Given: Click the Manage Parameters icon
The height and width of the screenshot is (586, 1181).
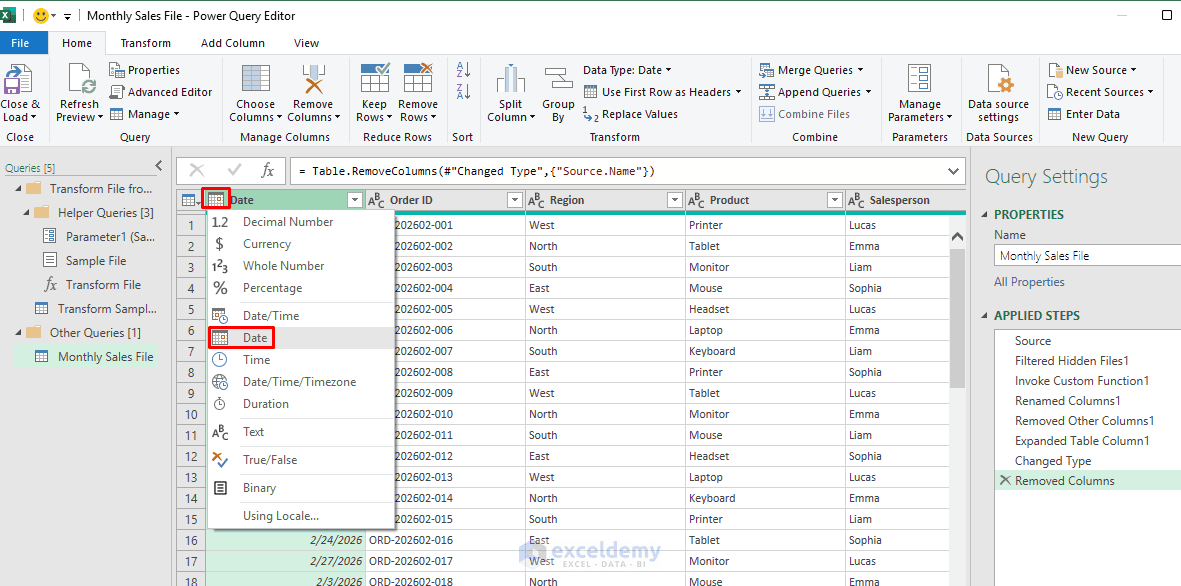Looking at the screenshot, I should [919, 80].
